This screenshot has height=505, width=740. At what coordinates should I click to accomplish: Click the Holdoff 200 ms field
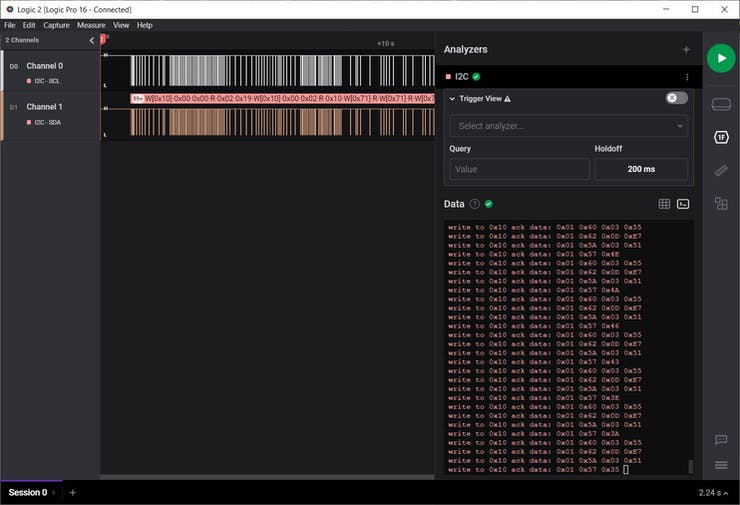(641, 169)
